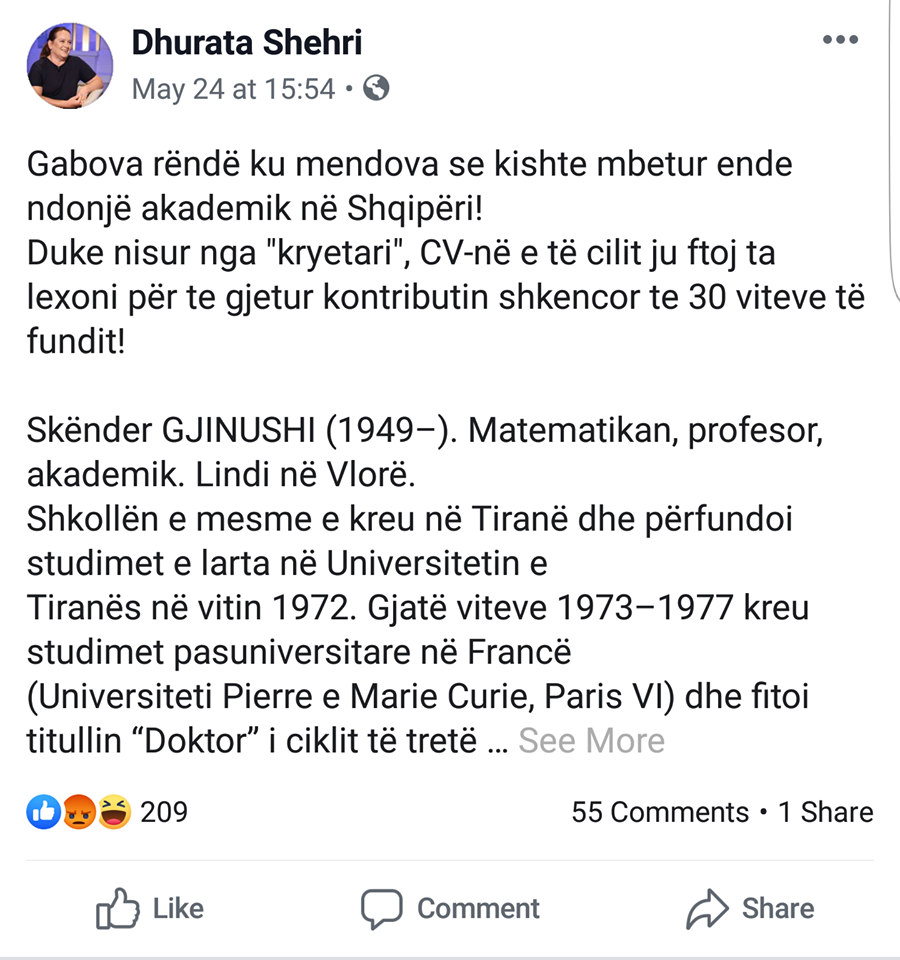Show the list of 209 reactions
This screenshot has width=900, height=960.
pyautogui.click(x=164, y=812)
